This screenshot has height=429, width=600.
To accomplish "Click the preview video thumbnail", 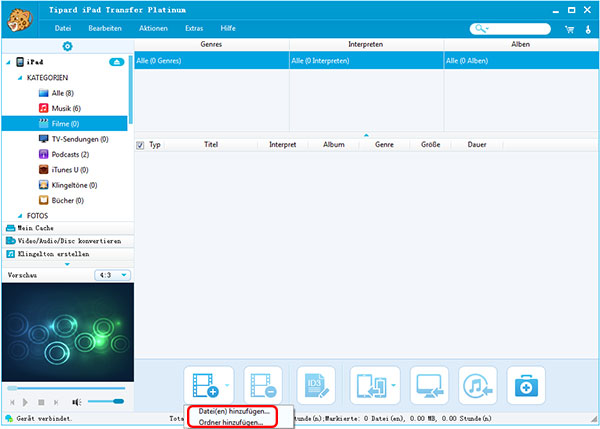I will pyautogui.click(x=68, y=332).
